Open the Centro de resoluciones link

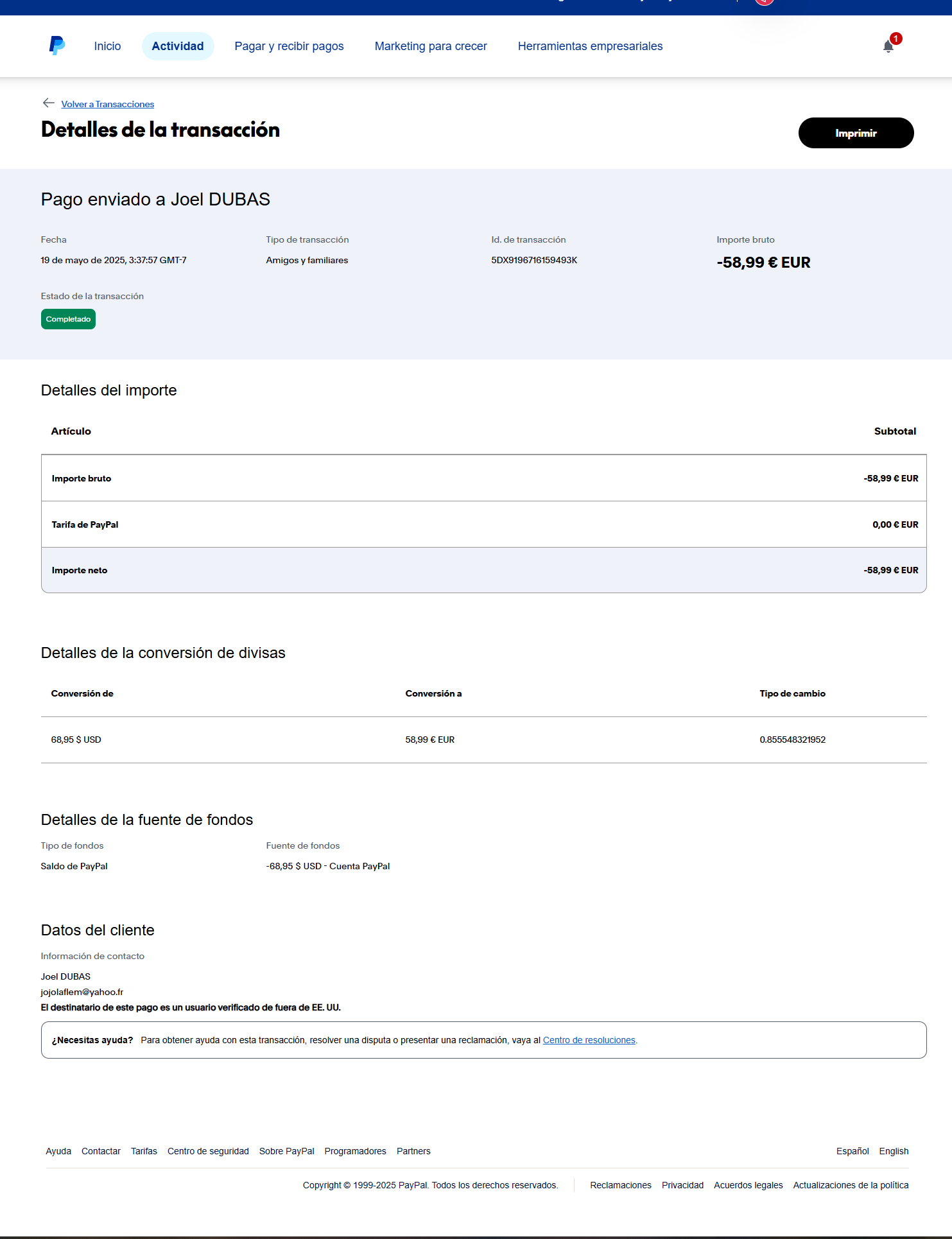589,1040
